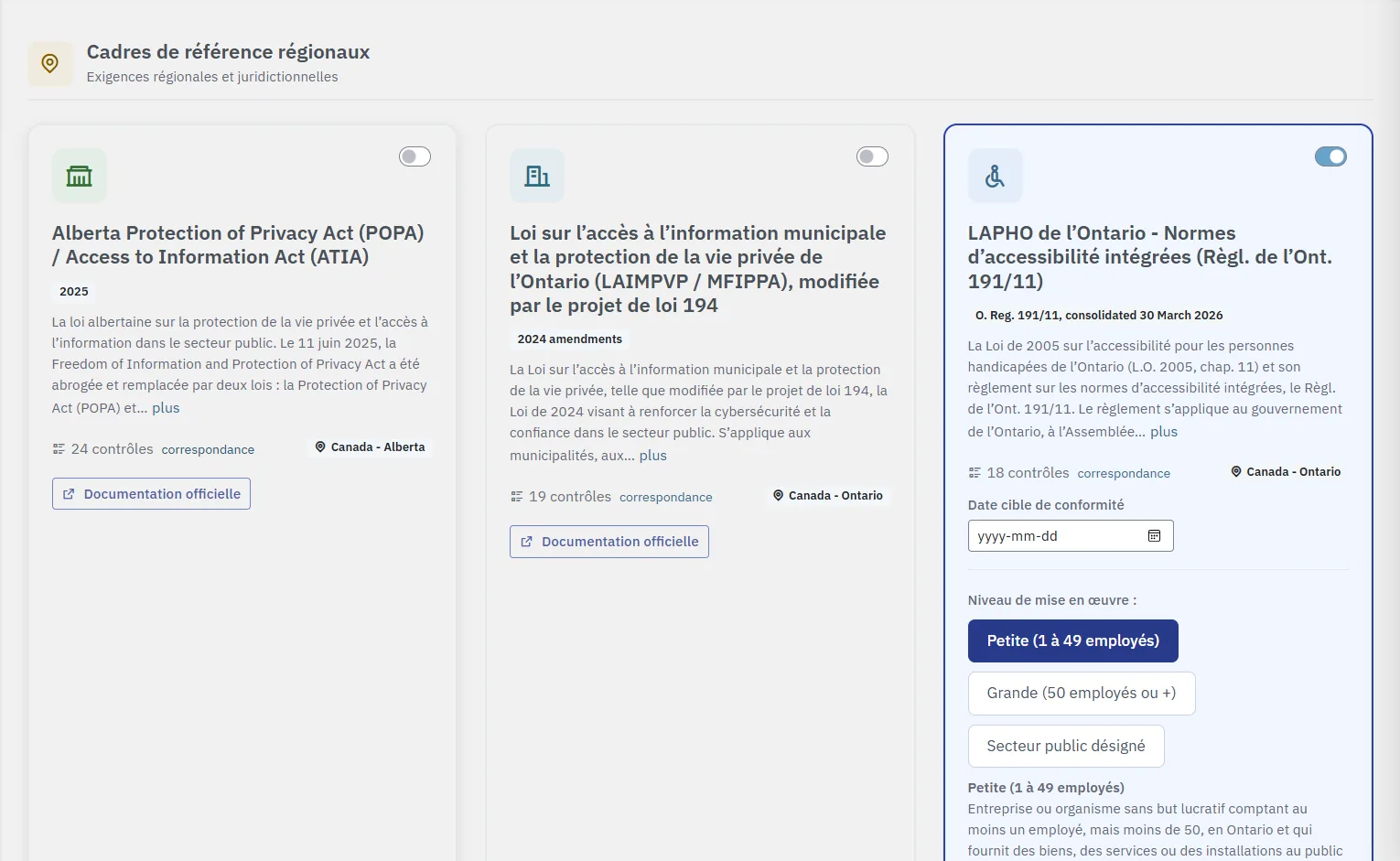Disable the LAPHO de l'Ontario framework toggle

point(1330,156)
